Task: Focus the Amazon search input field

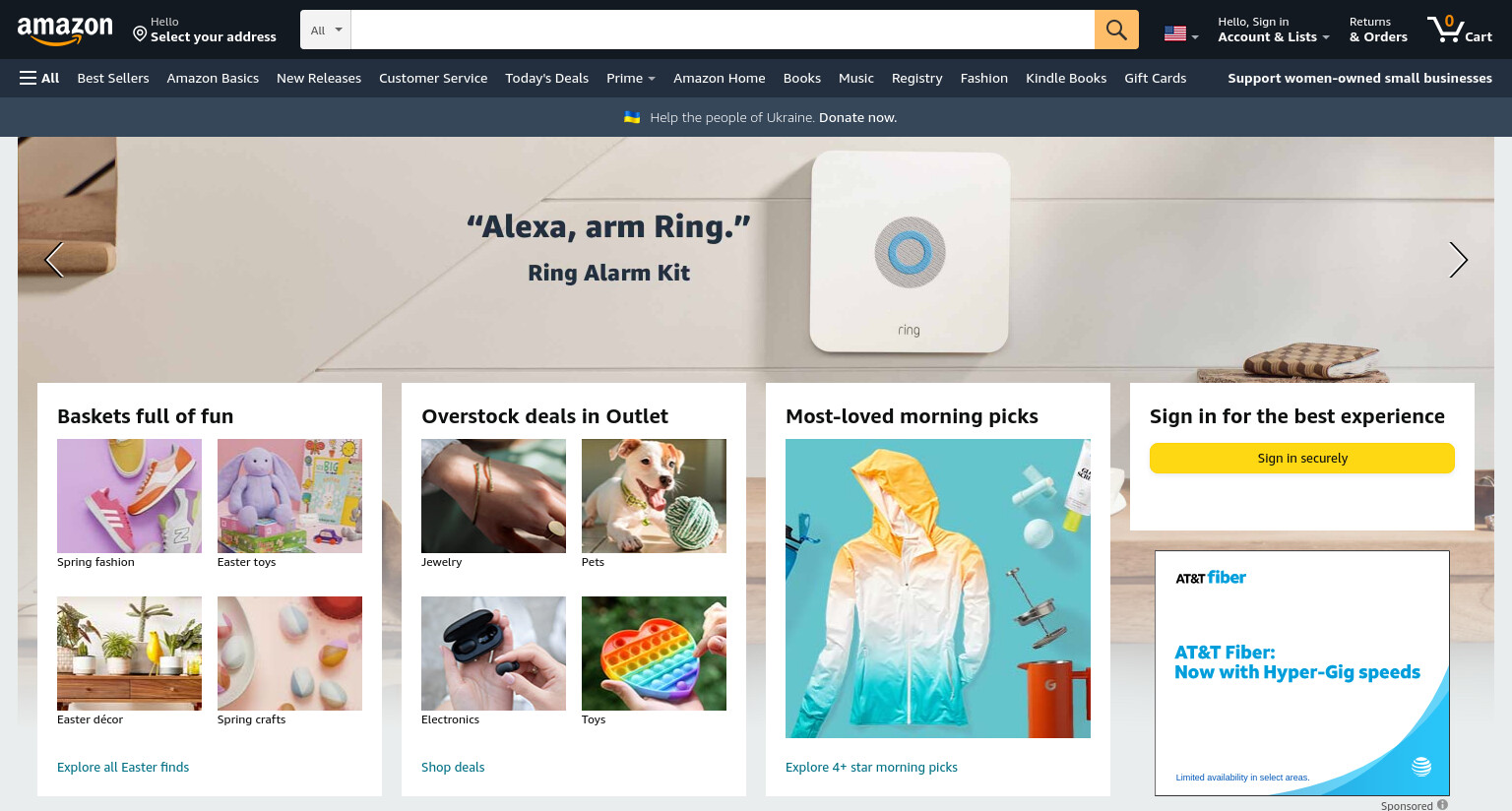Action: coord(723,30)
